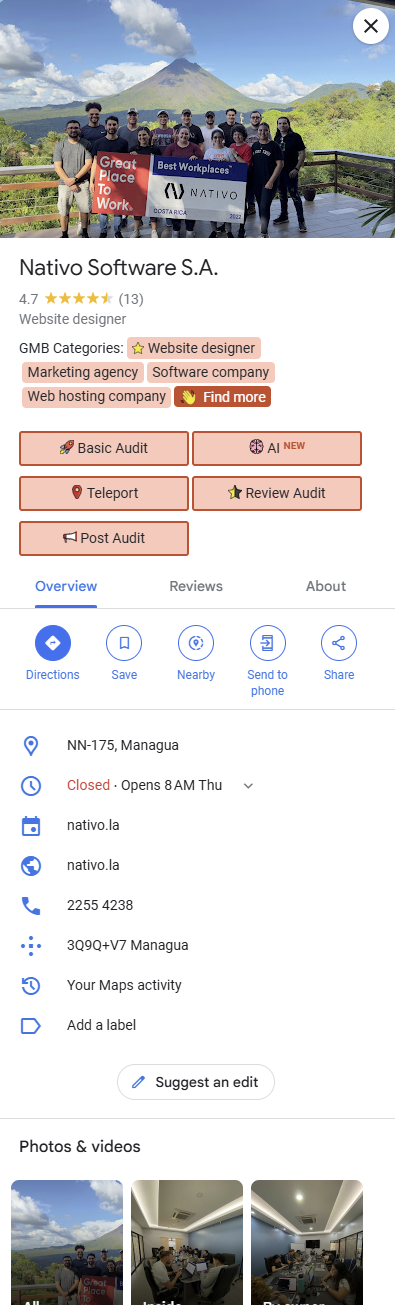Click the Maps activity history icon

pos(31,985)
